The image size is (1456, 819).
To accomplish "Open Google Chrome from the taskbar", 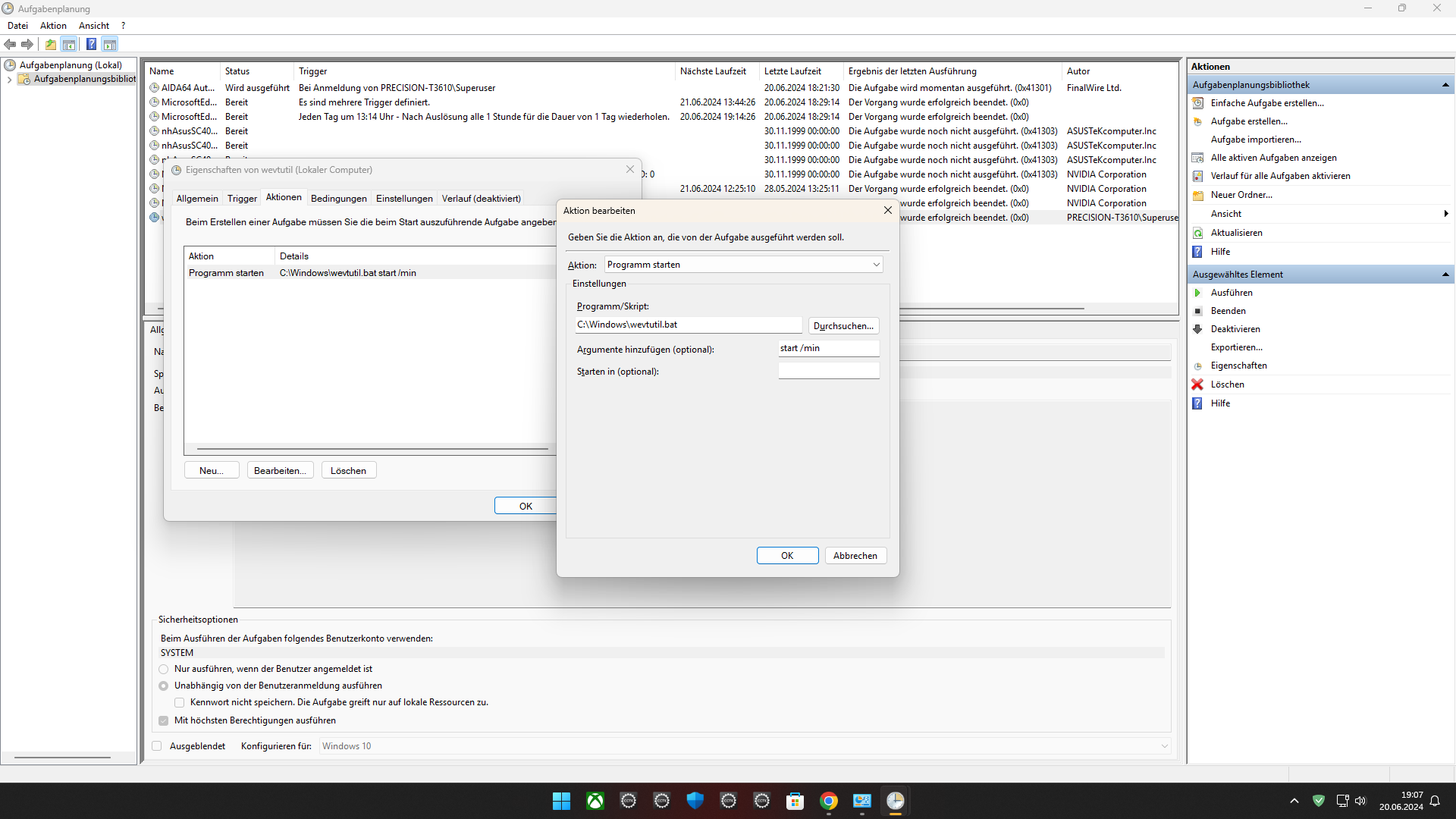I will [829, 801].
